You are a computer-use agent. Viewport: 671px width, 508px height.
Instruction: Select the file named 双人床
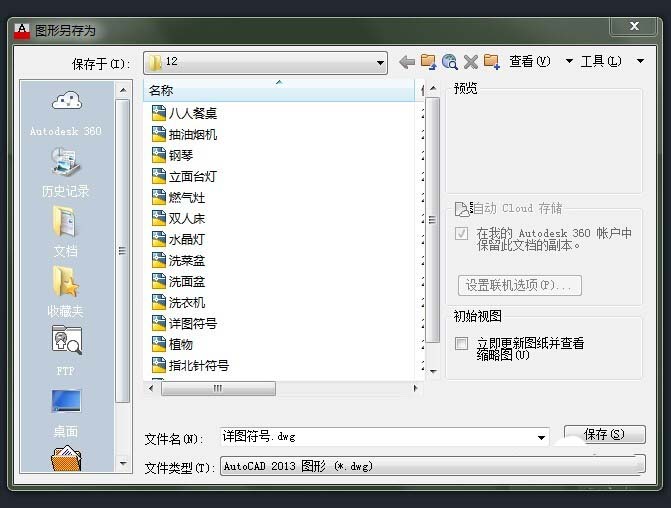click(x=187, y=218)
